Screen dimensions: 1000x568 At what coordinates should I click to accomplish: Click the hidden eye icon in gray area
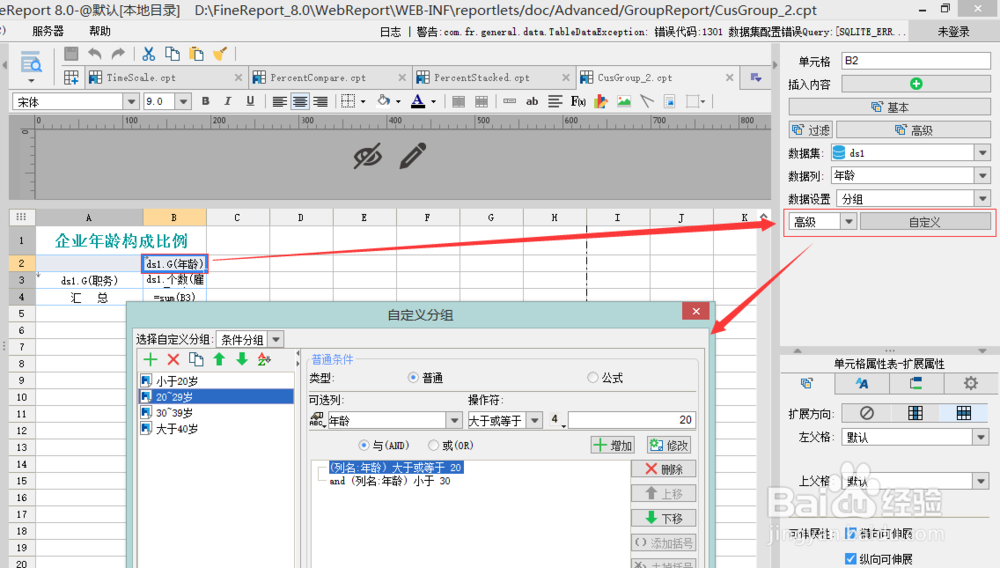(368, 156)
